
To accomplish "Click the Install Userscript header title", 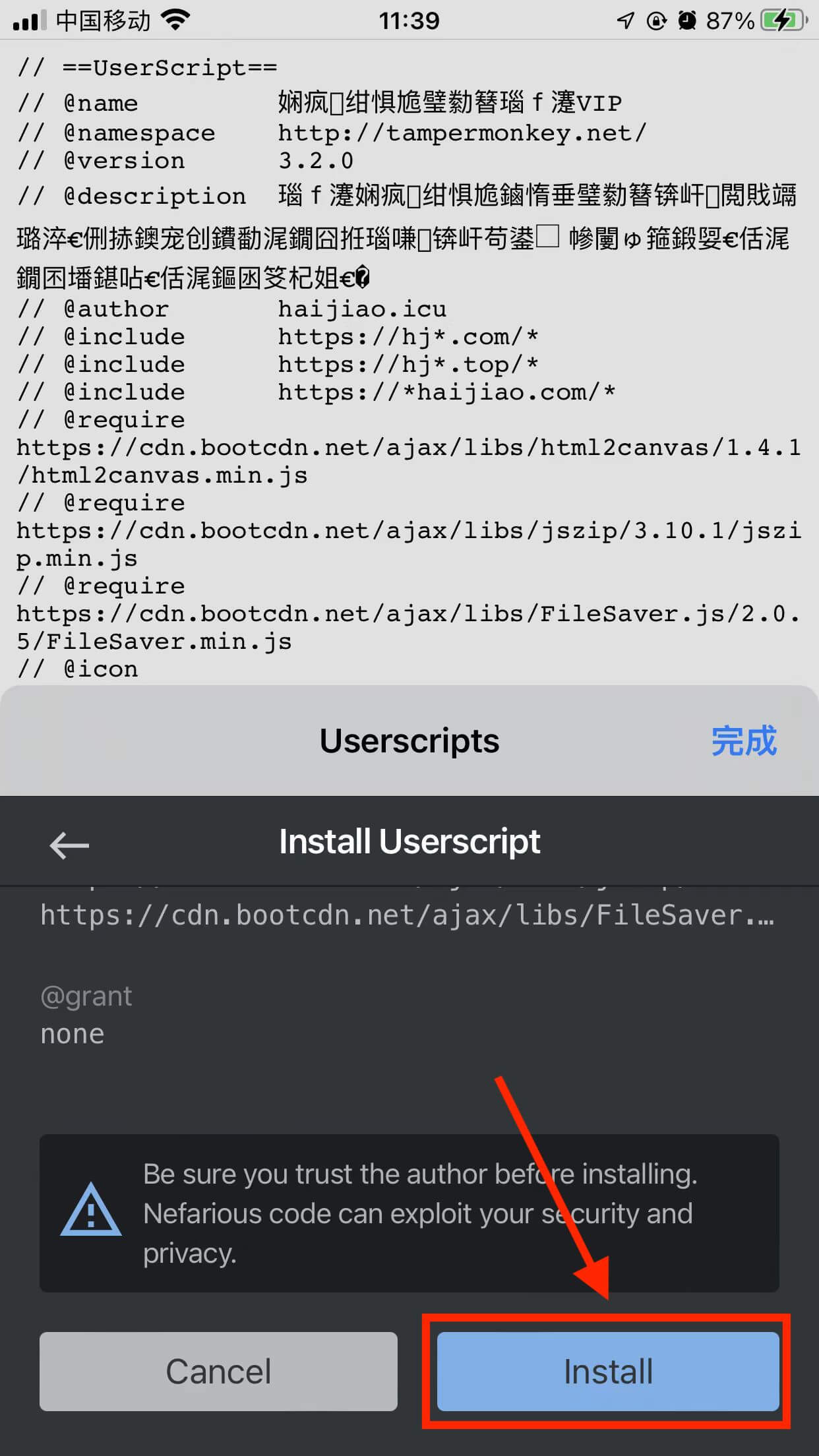I will click(x=409, y=841).
